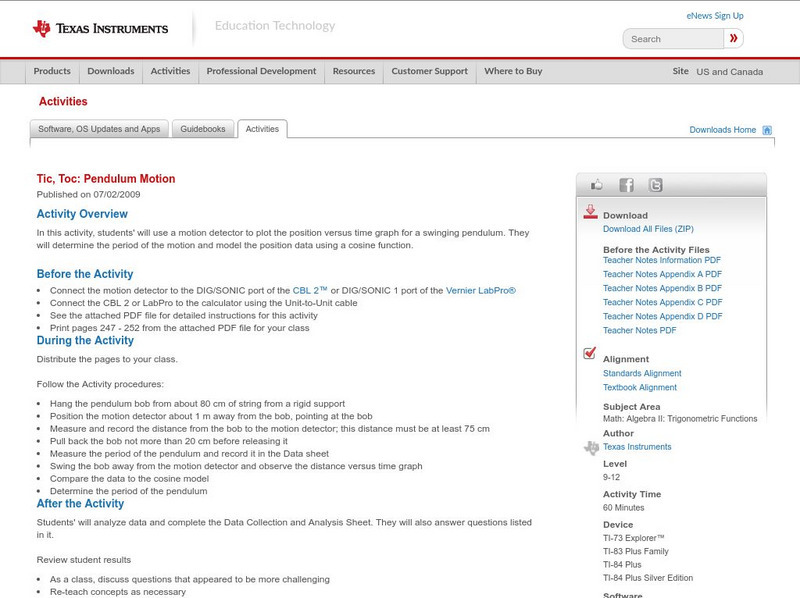Share via the Facebook icon
Image resolution: width=800 pixels, height=598 pixels.
coord(626,185)
